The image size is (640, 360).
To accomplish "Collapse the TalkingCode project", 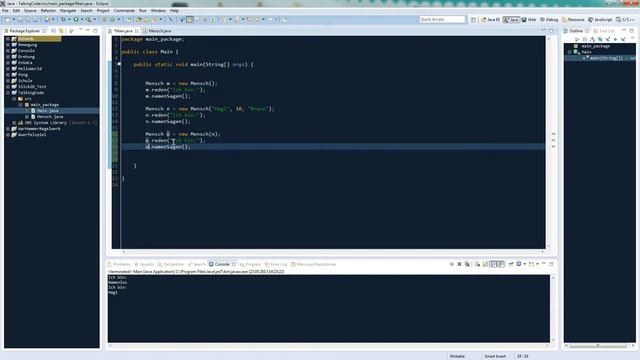I will pos(8,93).
